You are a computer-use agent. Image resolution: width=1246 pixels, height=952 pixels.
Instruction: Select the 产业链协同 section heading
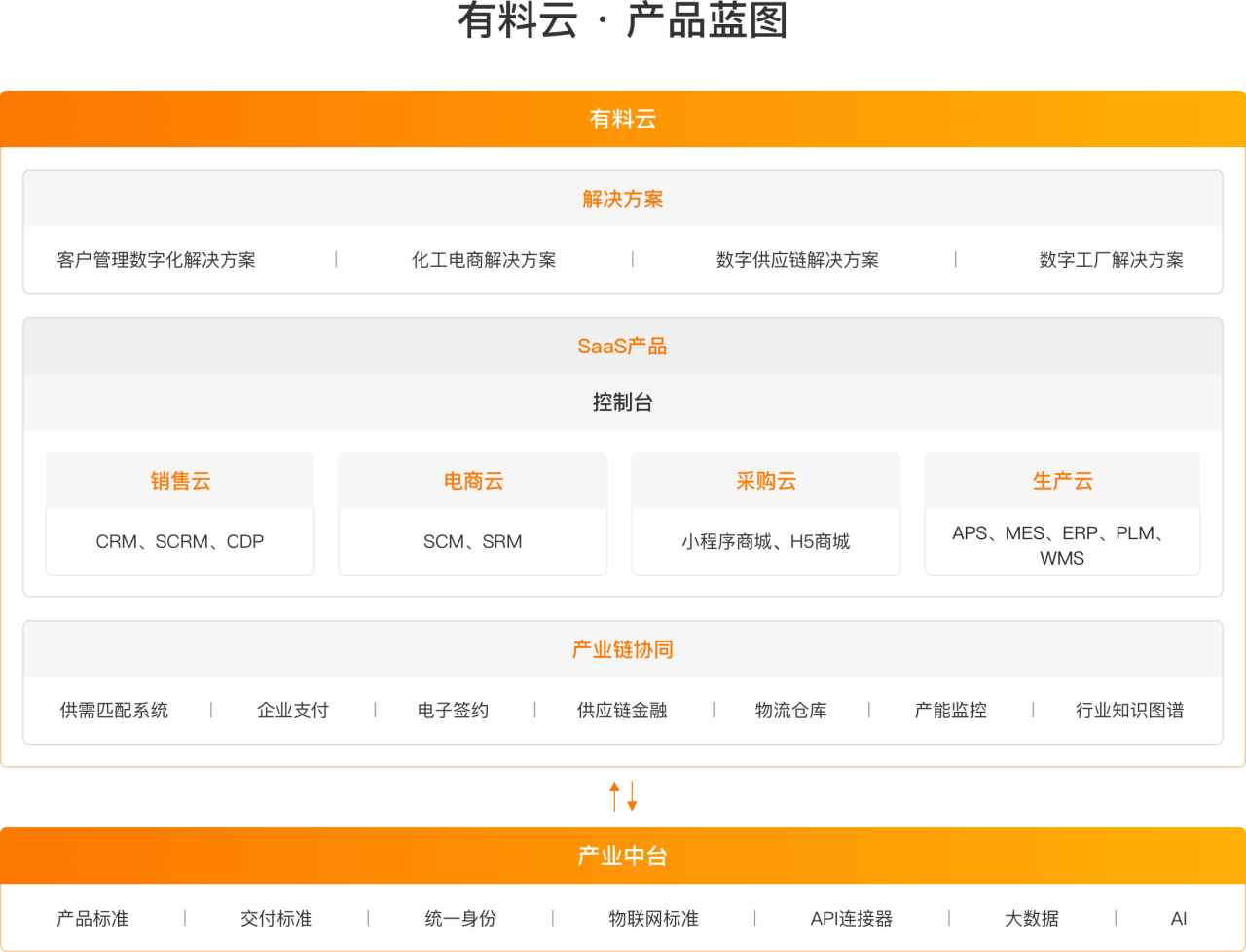click(x=623, y=649)
